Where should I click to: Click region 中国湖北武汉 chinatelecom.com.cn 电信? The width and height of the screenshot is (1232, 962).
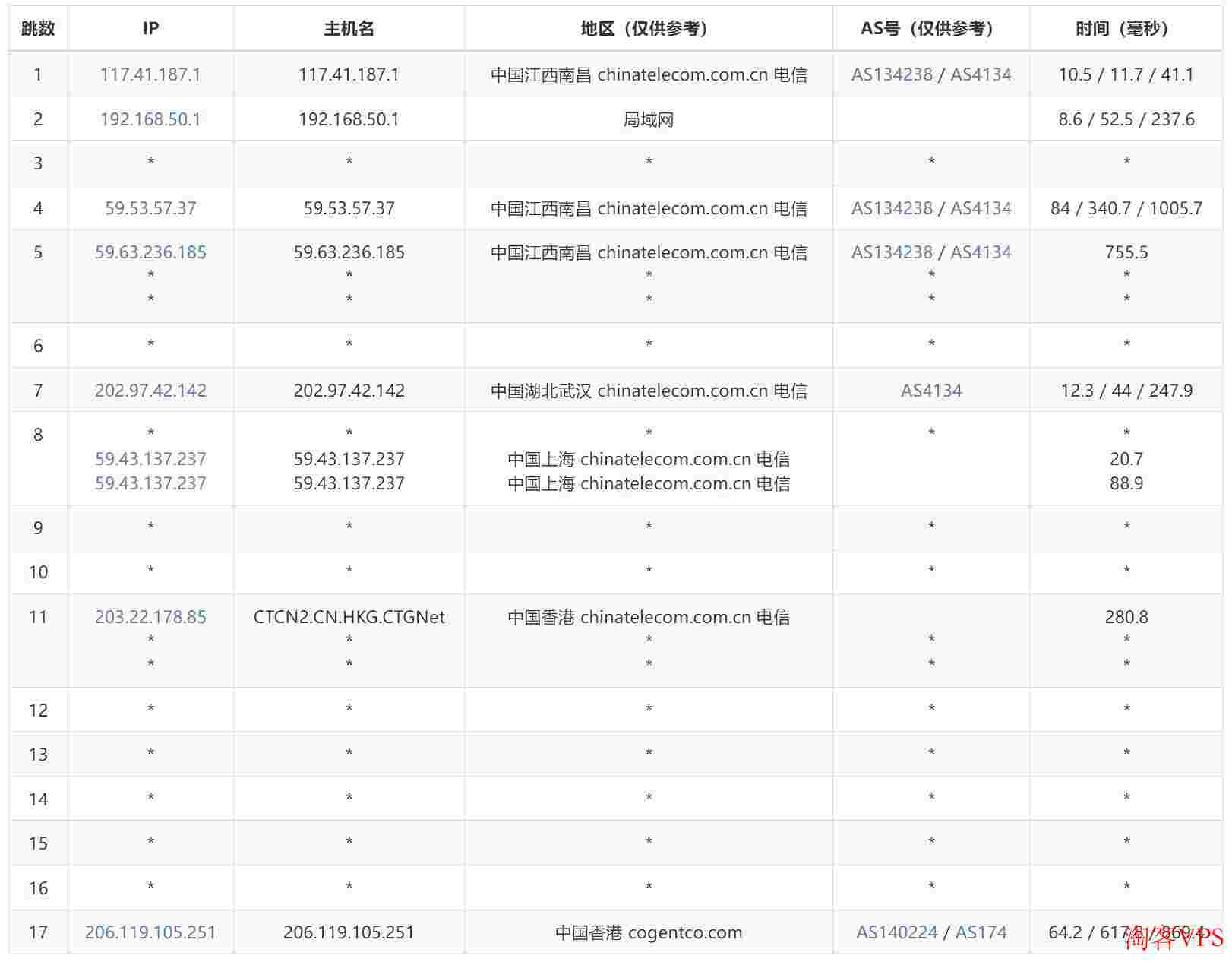pos(648,391)
